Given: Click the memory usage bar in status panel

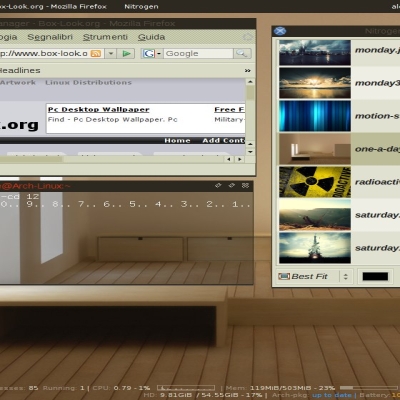Looking at the screenshot, I should pyautogui.click(x=369, y=388).
